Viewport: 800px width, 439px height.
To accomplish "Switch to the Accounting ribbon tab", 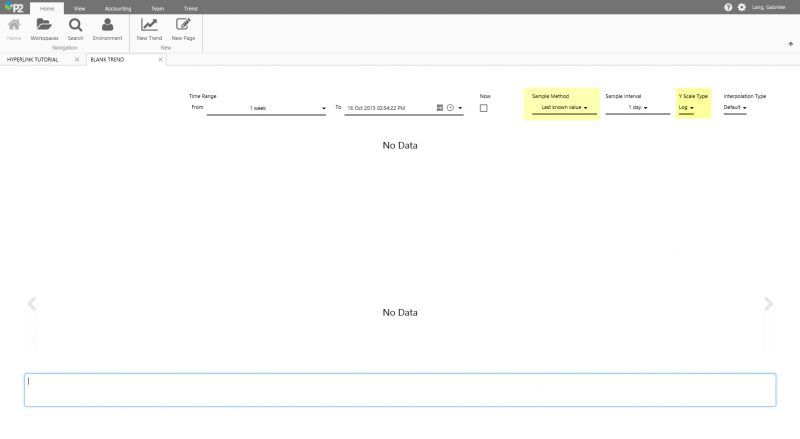I will [117, 7].
